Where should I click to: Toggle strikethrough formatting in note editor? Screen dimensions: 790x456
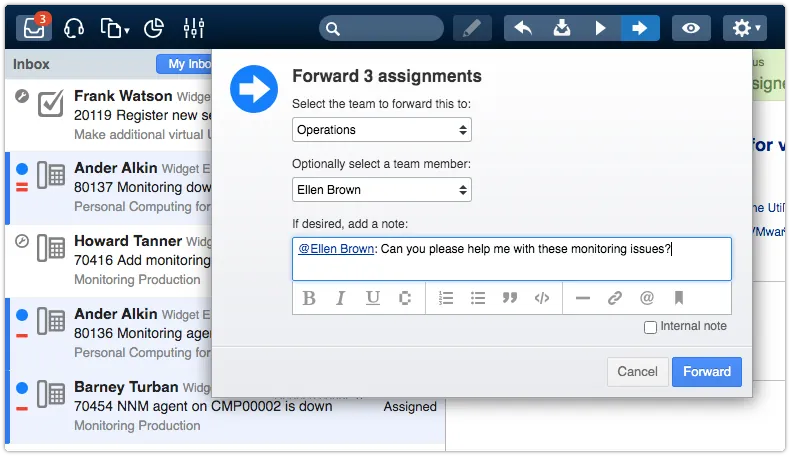pos(405,298)
